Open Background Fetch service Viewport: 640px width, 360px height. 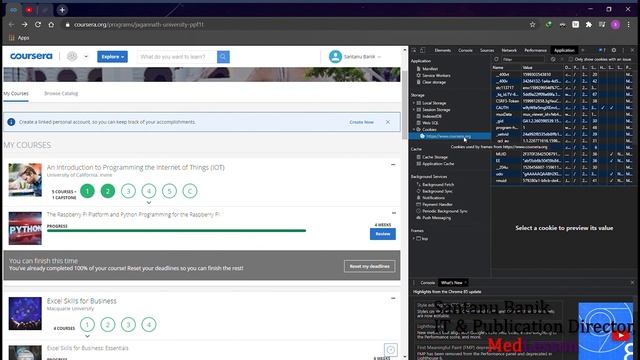pyautogui.click(x=438, y=184)
